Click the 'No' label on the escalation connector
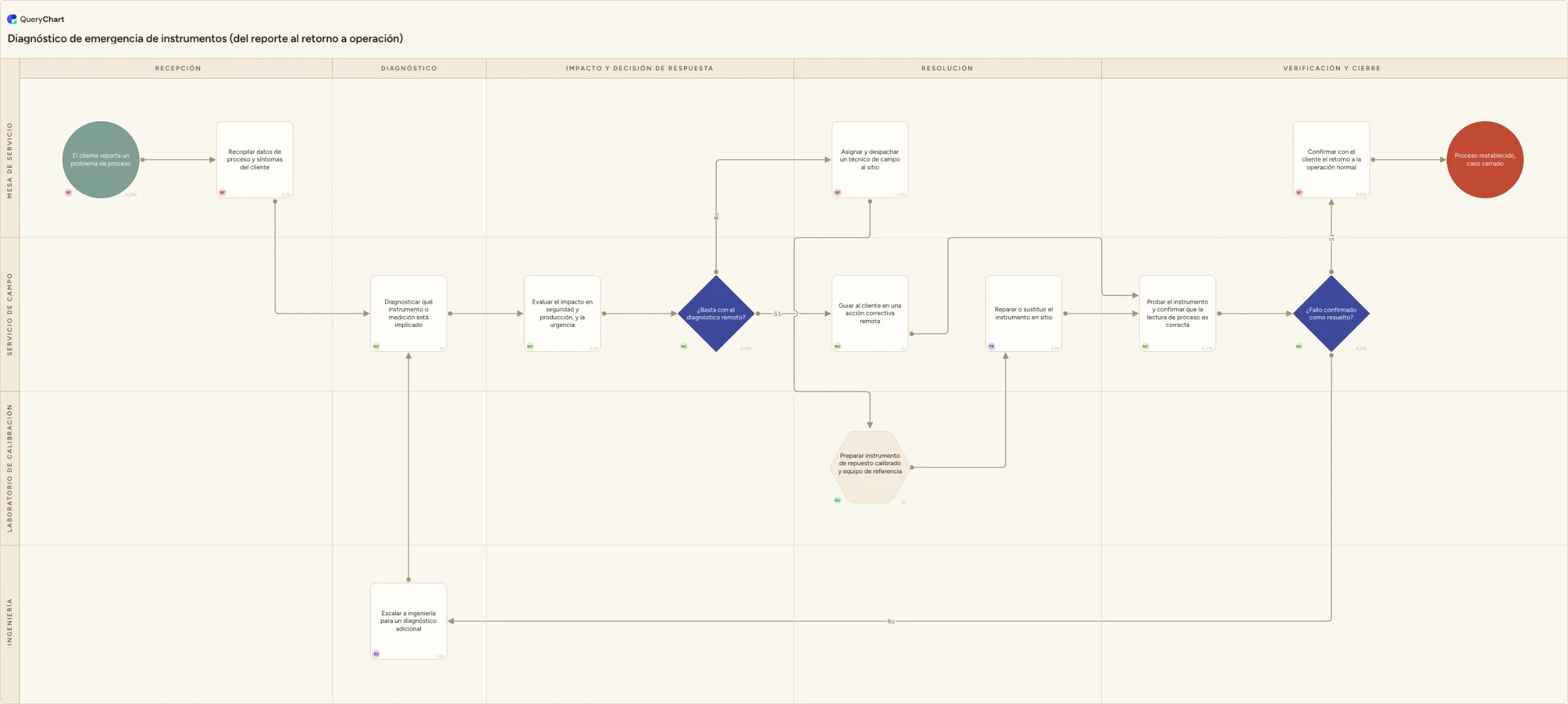Viewport: 1568px width, 704px height. (891, 621)
